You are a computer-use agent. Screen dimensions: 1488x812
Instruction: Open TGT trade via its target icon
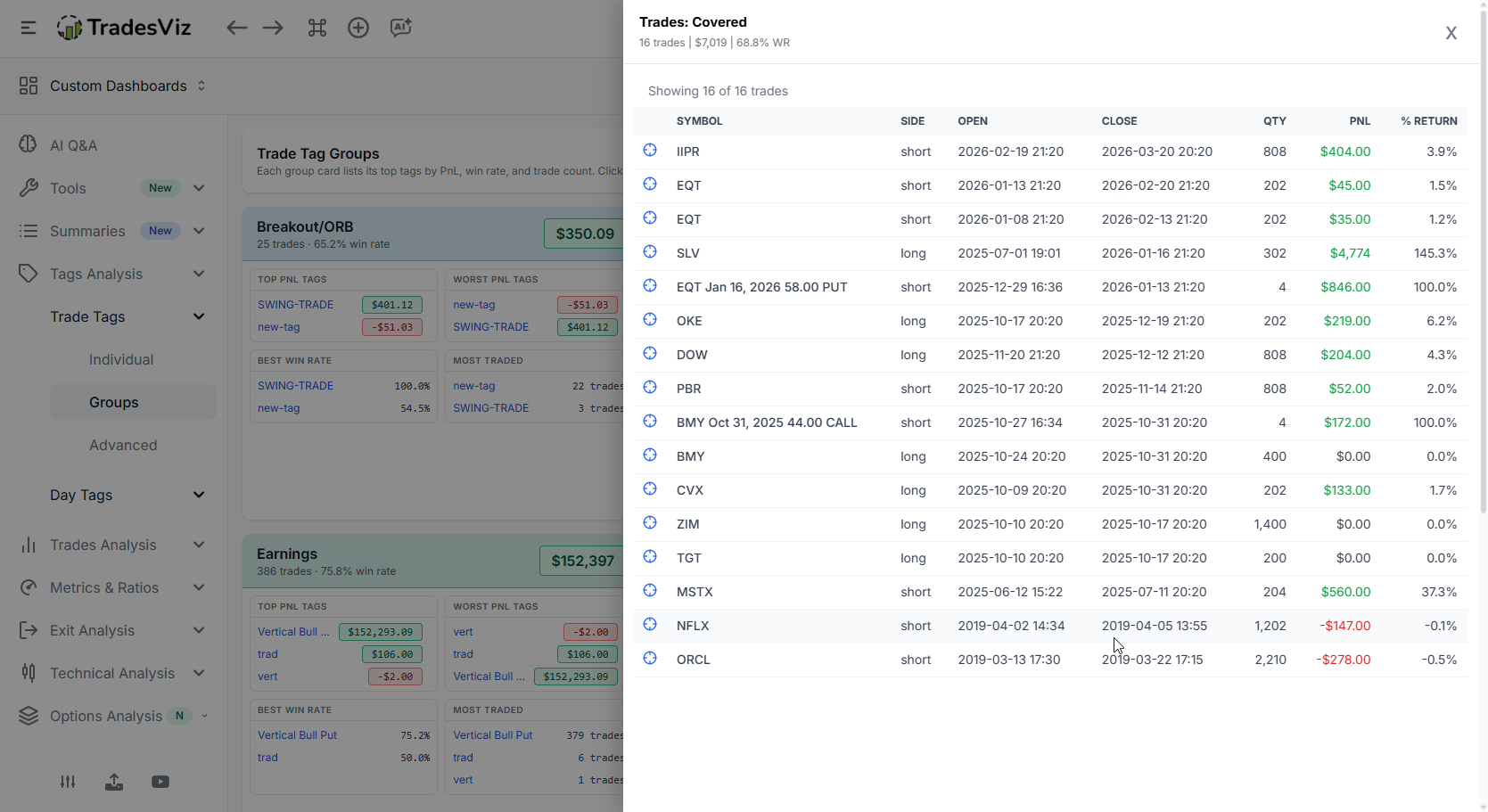650,557
